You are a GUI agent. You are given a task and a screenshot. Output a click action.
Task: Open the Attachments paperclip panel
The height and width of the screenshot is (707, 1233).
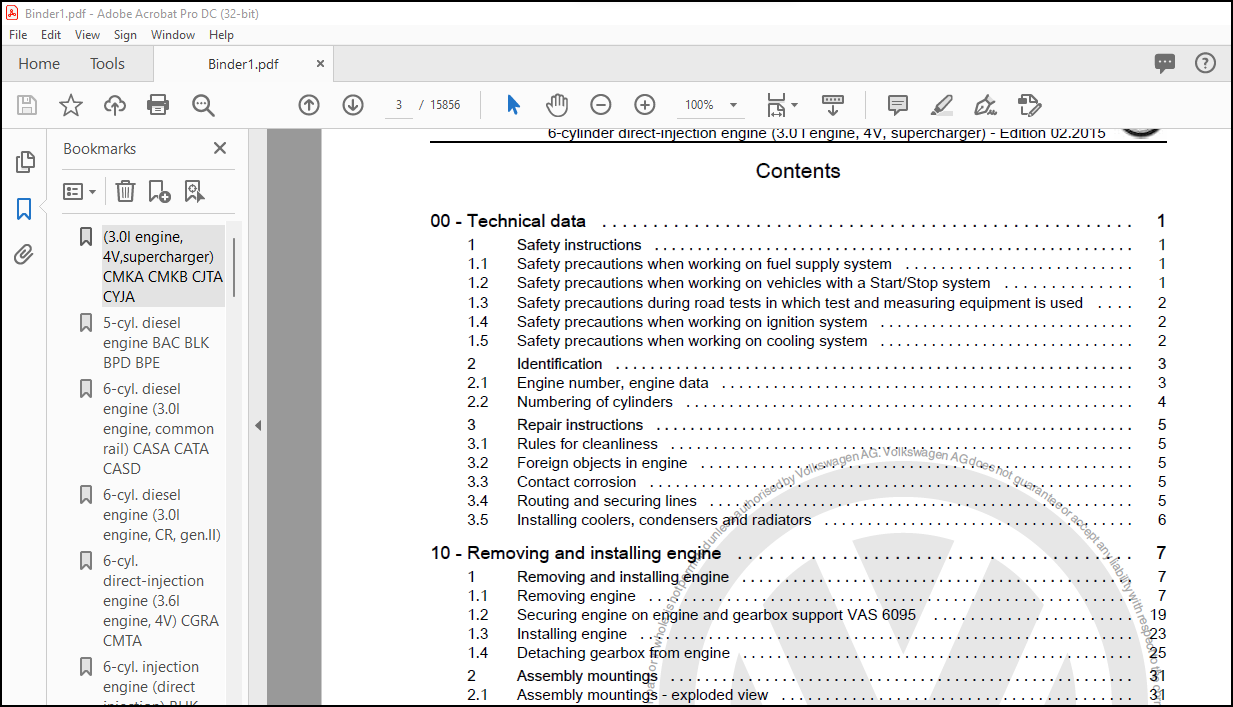24,255
